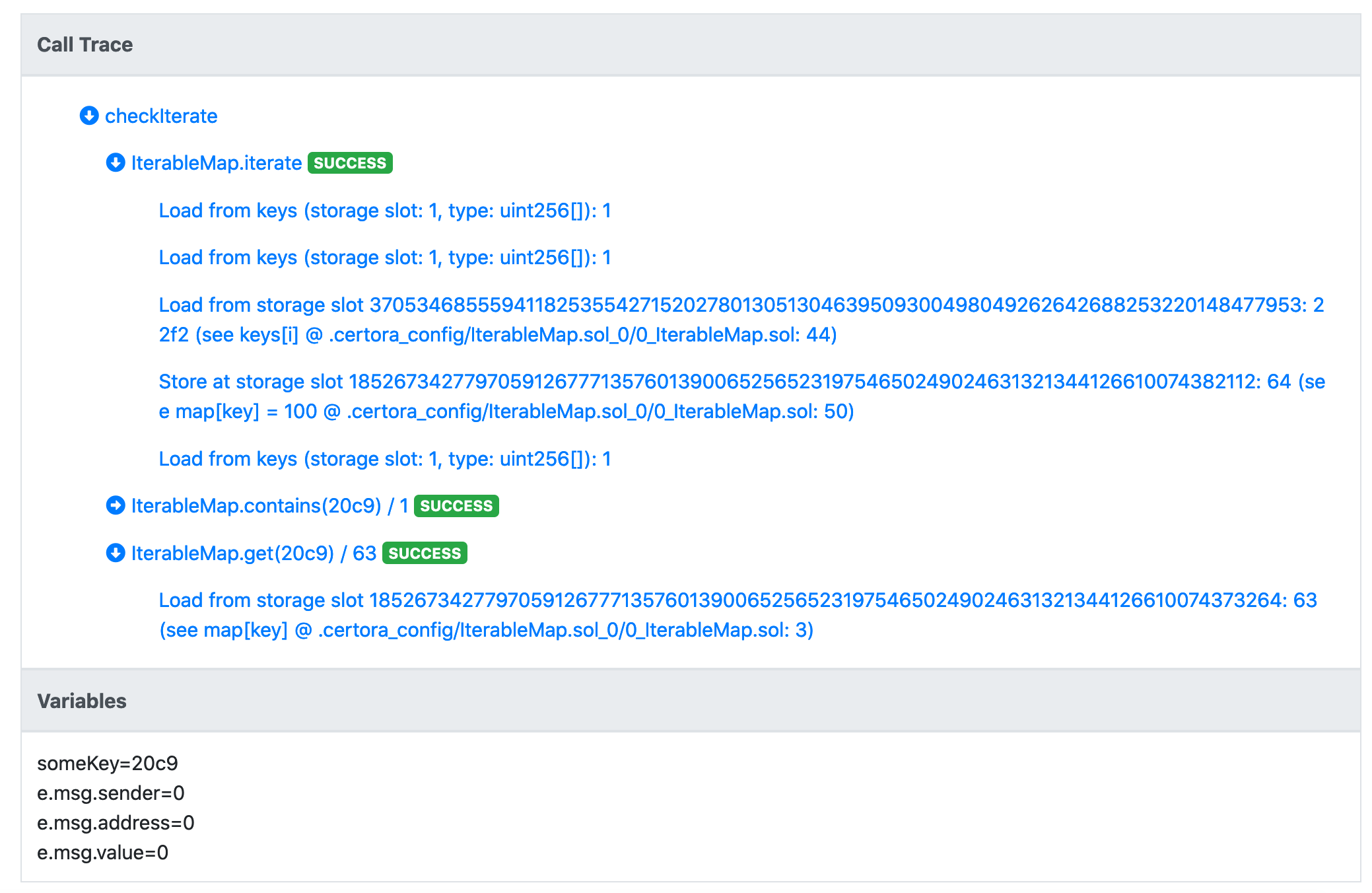The image size is (1372, 893).
Task: Select first Load from keys line
Action: click(384, 211)
